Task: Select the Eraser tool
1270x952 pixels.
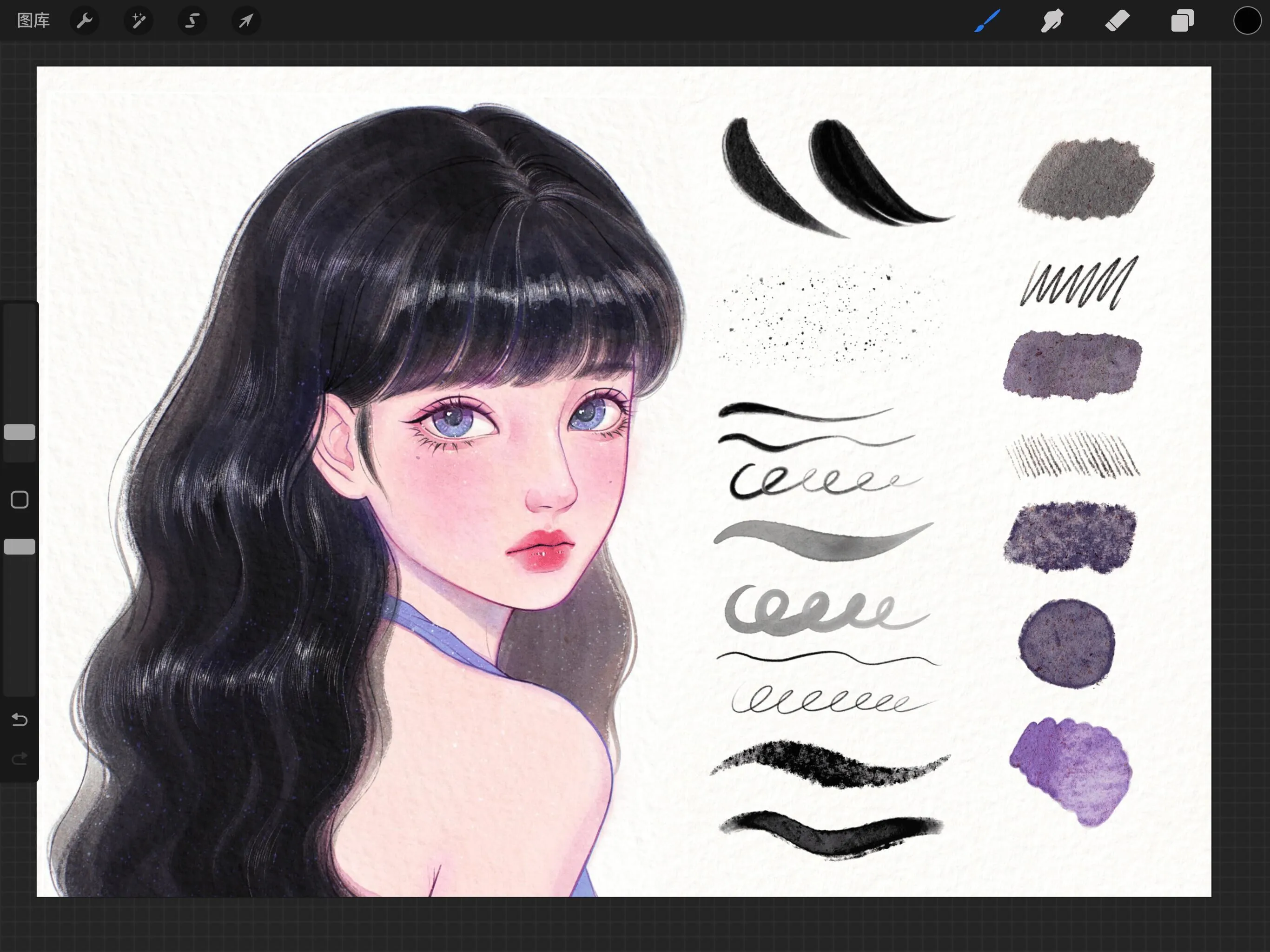Action: pyautogui.click(x=1117, y=20)
